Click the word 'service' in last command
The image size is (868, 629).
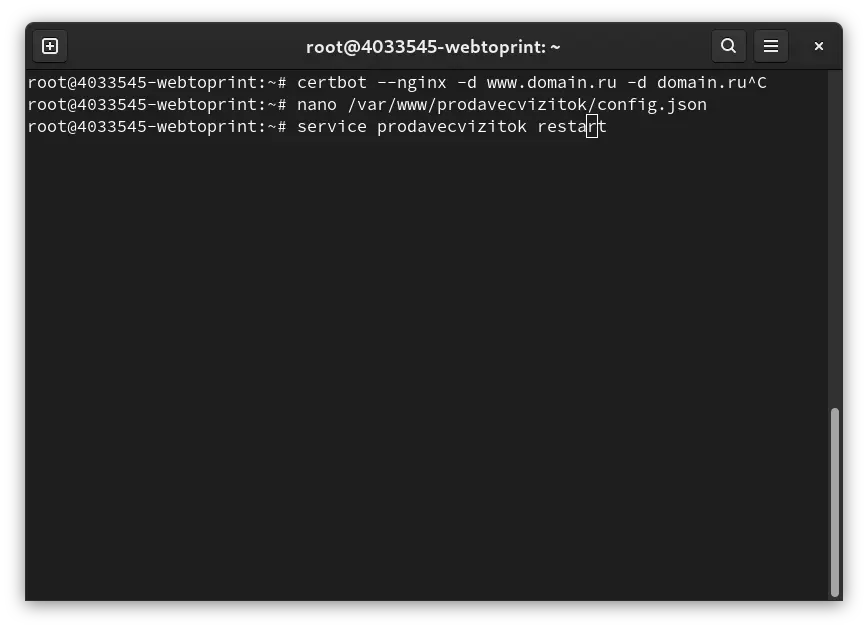(332, 127)
